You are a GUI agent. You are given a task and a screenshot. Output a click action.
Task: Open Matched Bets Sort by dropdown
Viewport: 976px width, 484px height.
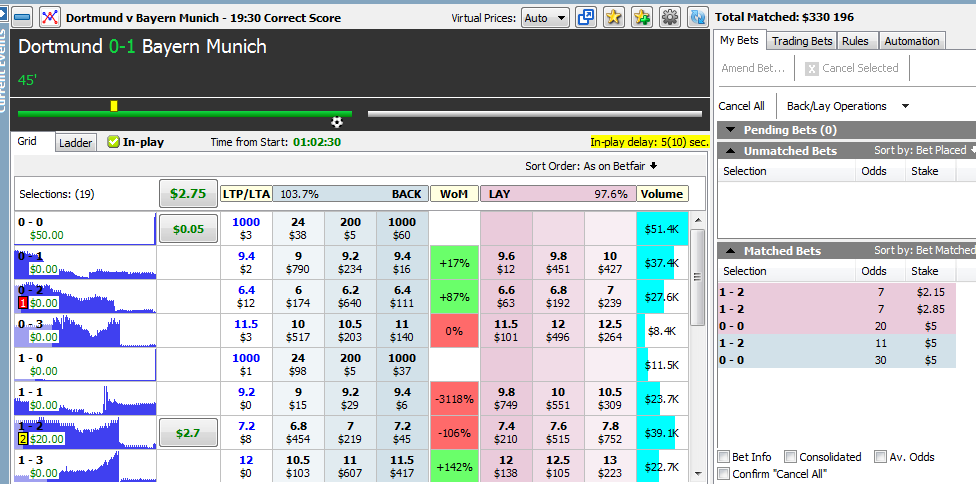(924, 250)
